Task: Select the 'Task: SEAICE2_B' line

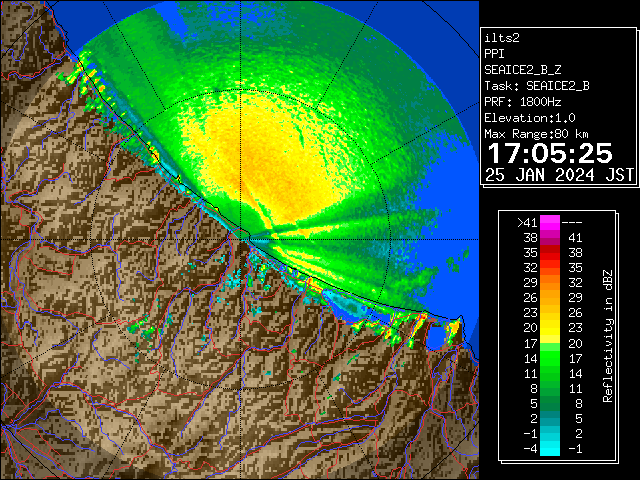Action: pyautogui.click(x=537, y=86)
